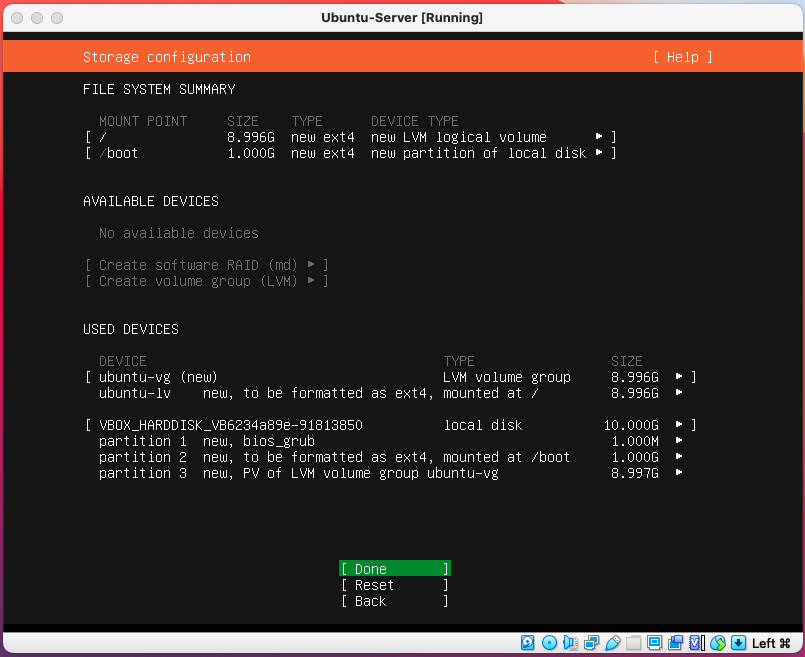Image resolution: width=805 pixels, height=657 pixels.
Task: Click the USED DEVICES heading
Action: point(131,329)
